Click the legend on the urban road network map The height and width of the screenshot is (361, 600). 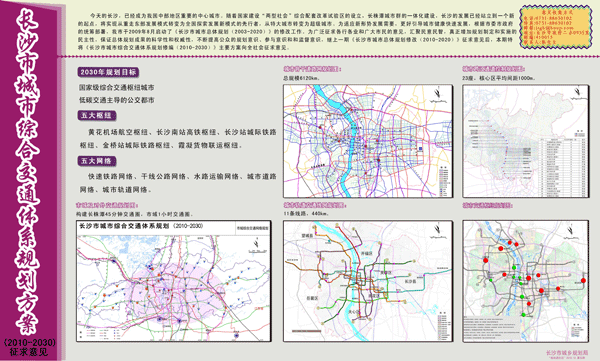(x=444, y=181)
